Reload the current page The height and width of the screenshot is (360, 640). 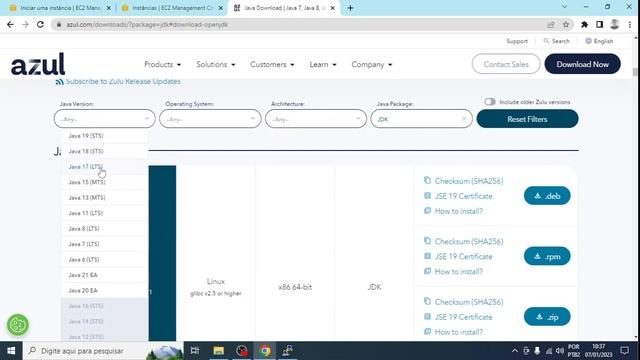tap(40, 24)
